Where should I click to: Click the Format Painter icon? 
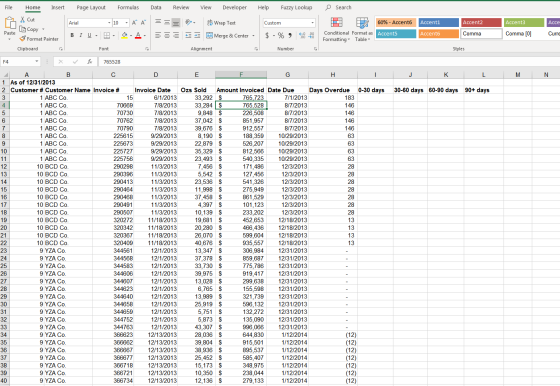point(22,39)
